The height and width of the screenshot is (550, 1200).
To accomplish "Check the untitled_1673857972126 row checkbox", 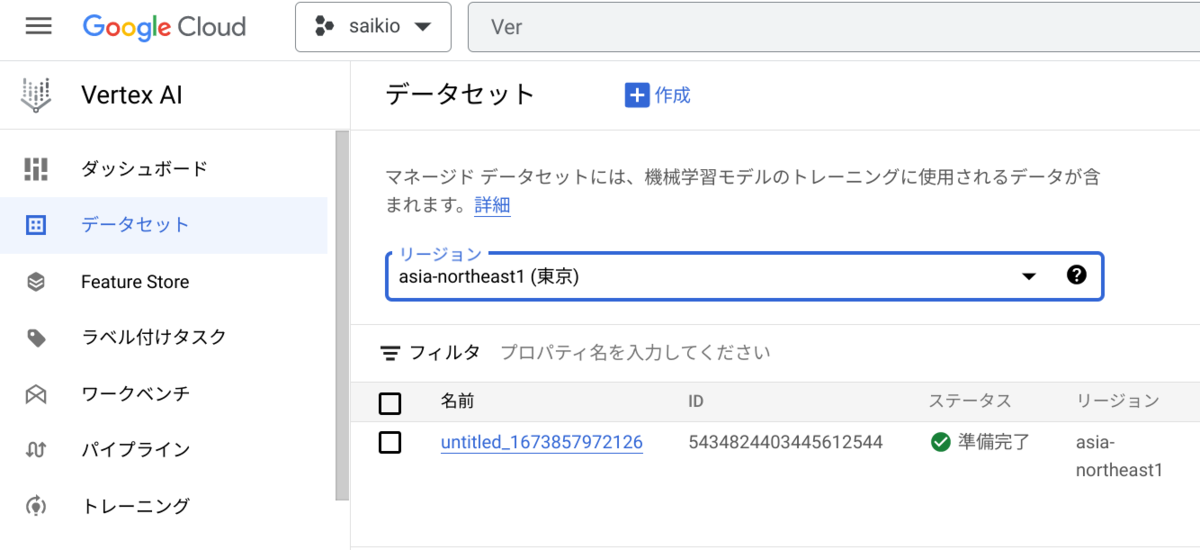I will 390,442.
